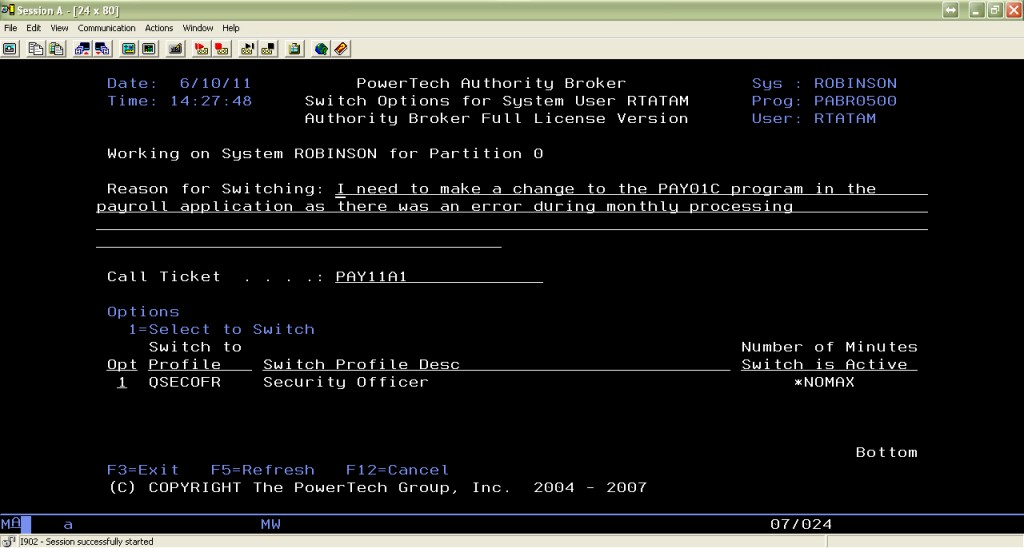Click the Print Screen toolbar icon
This screenshot has height=548, width=1024.
click(x=10, y=49)
